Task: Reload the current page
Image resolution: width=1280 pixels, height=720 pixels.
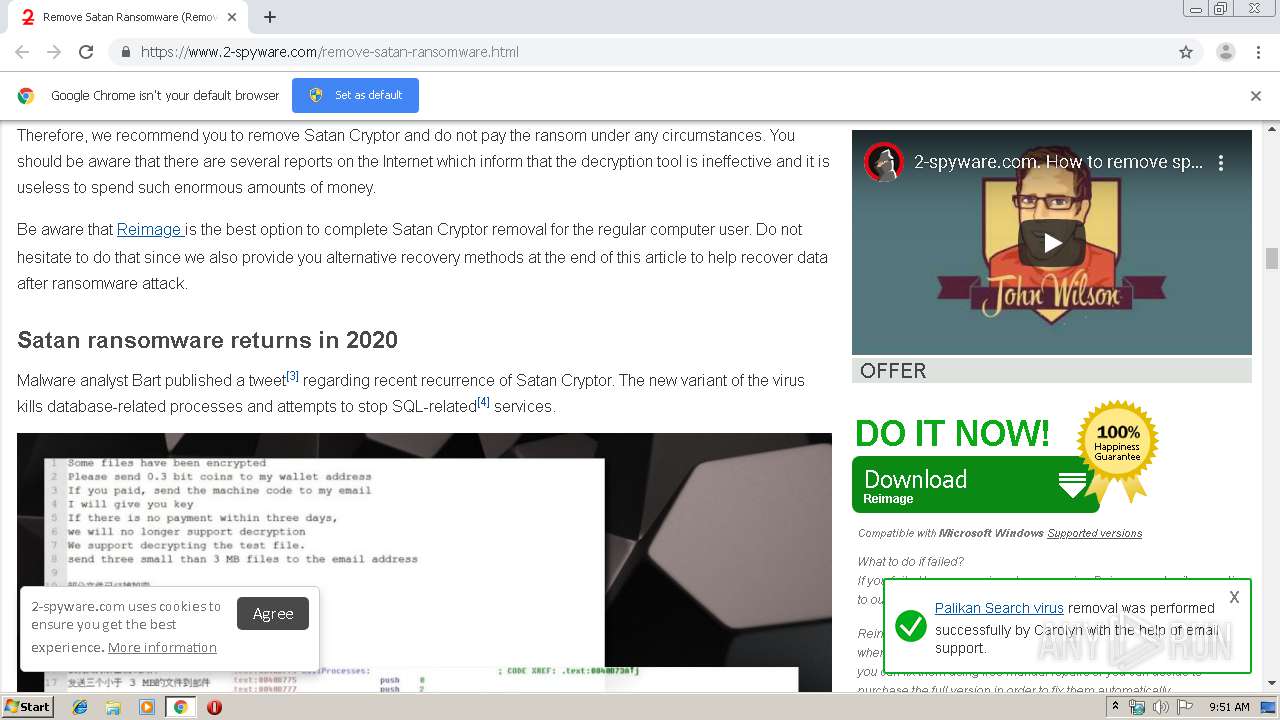Action: point(86,52)
